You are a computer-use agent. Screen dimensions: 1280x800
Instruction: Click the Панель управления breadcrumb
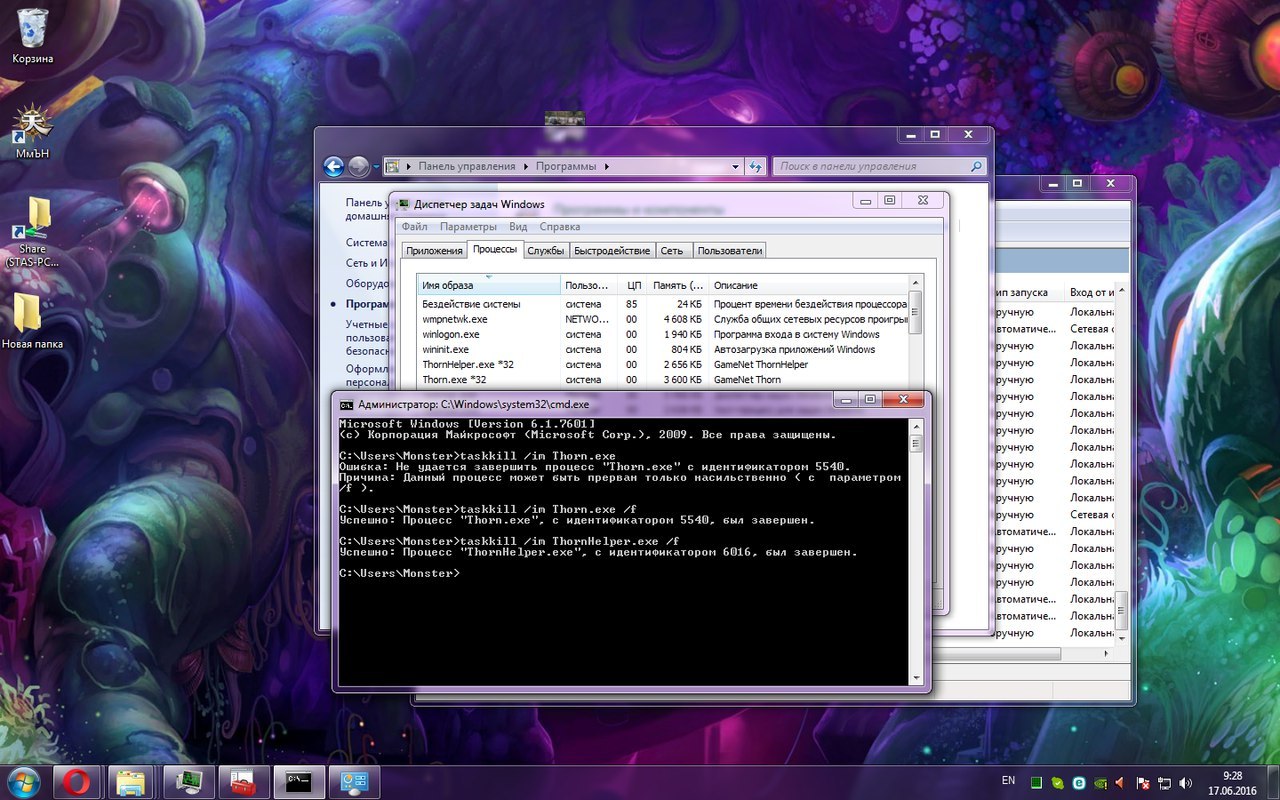coord(467,167)
